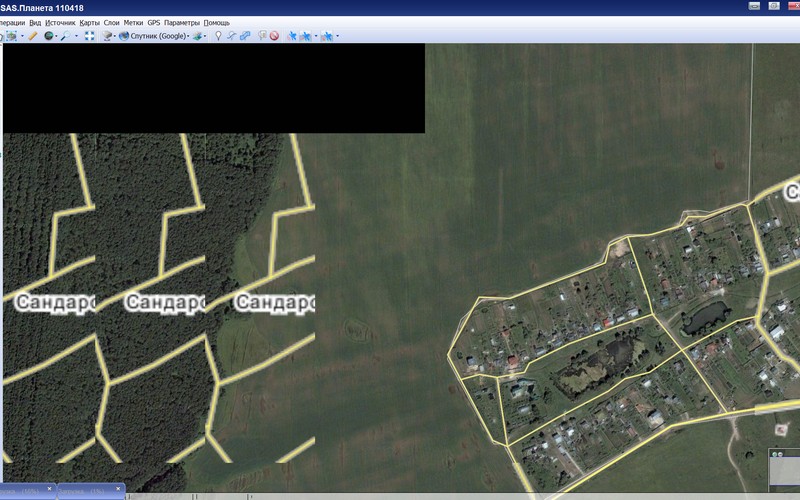This screenshot has width=800, height=500.
Task: Open the Параметры menu
Action: point(181,21)
